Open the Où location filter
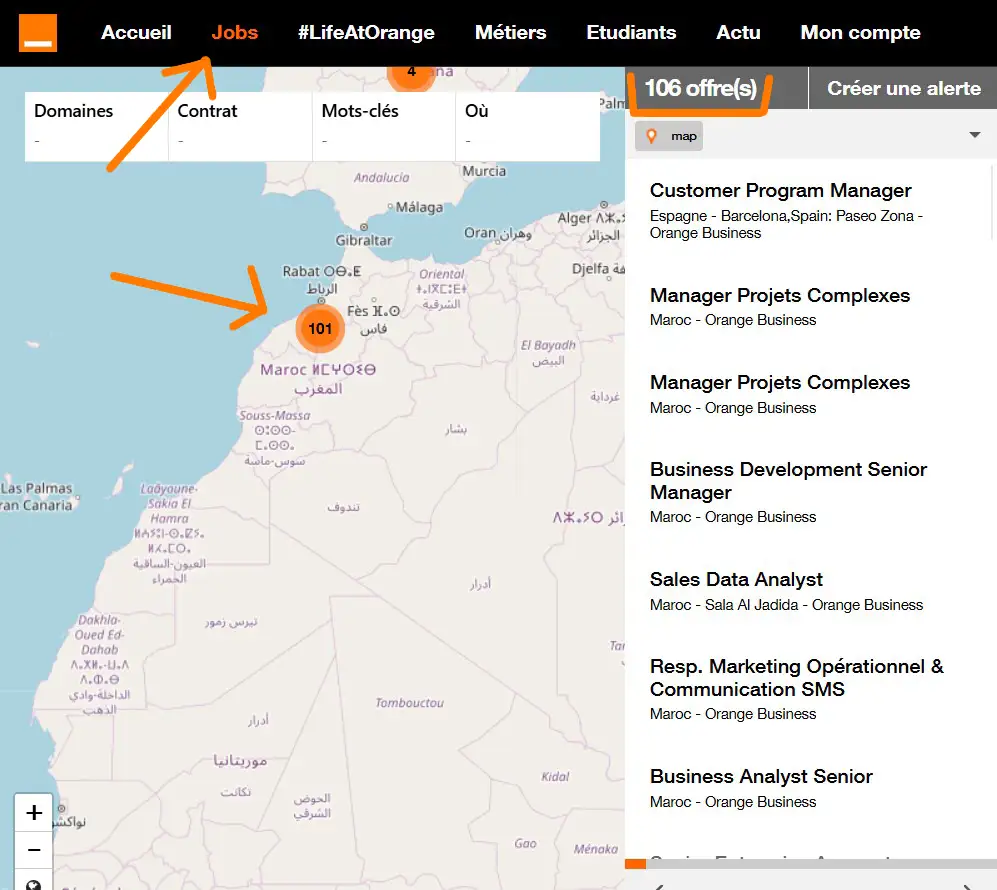The height and width of the screenshot is (890, 997). (528, 126)
